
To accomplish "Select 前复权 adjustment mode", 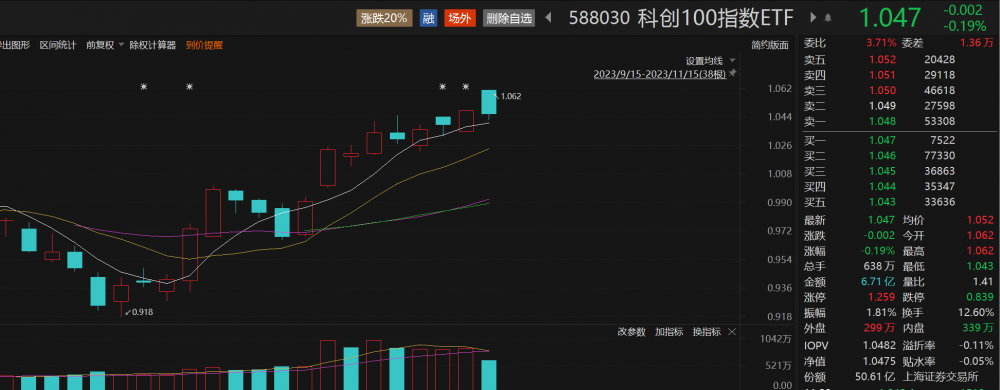I will [100, 45].
